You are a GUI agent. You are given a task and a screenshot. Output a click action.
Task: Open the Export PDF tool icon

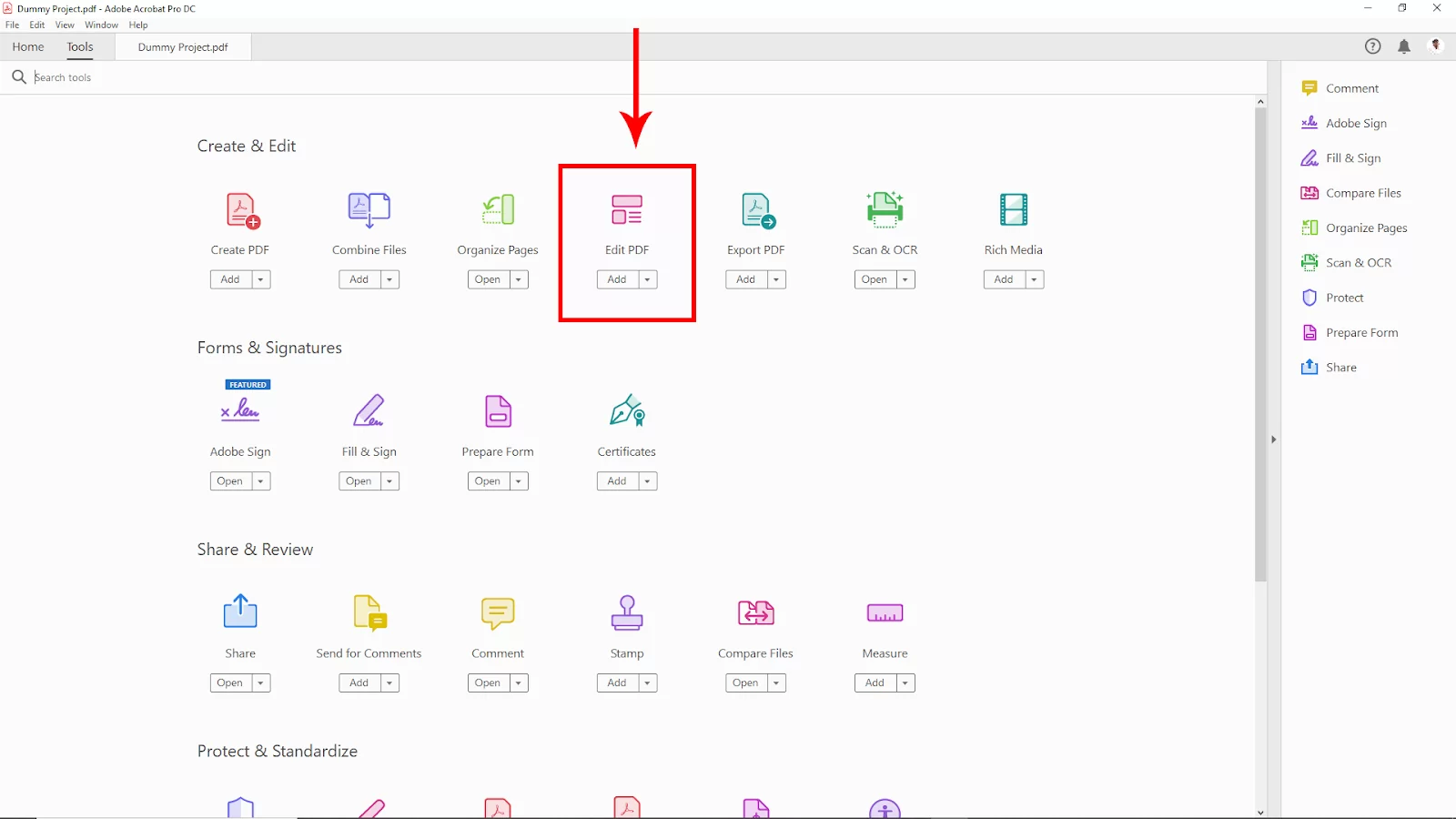(757, 210)
